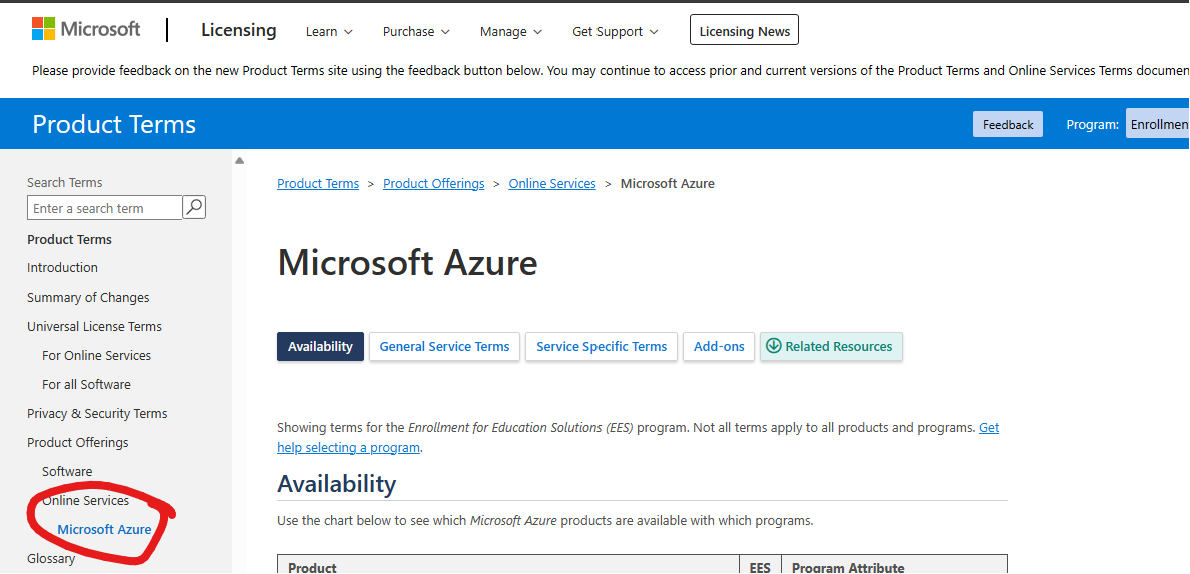Click the Microsoft Azure page heading
Image resolution: width=1190 pixels, height=574 pixels.
click(408, 263)
